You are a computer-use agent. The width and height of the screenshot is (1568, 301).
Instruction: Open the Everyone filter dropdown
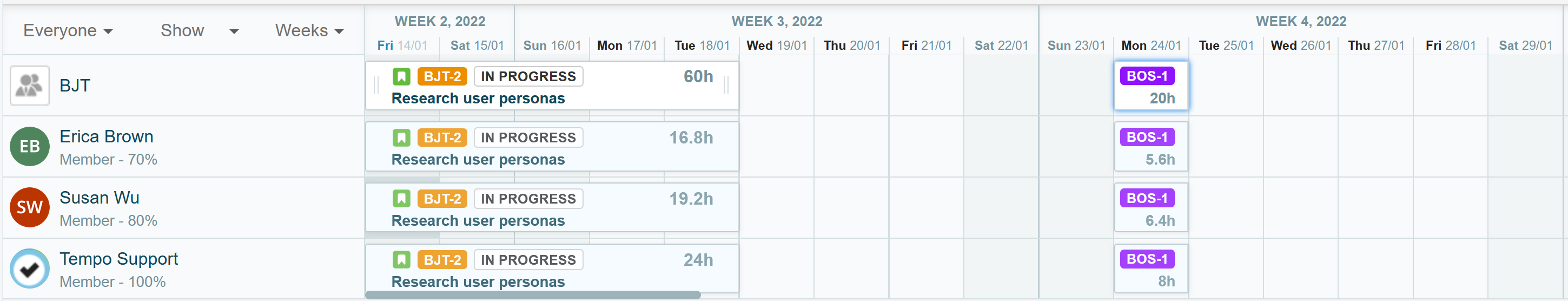68,30
